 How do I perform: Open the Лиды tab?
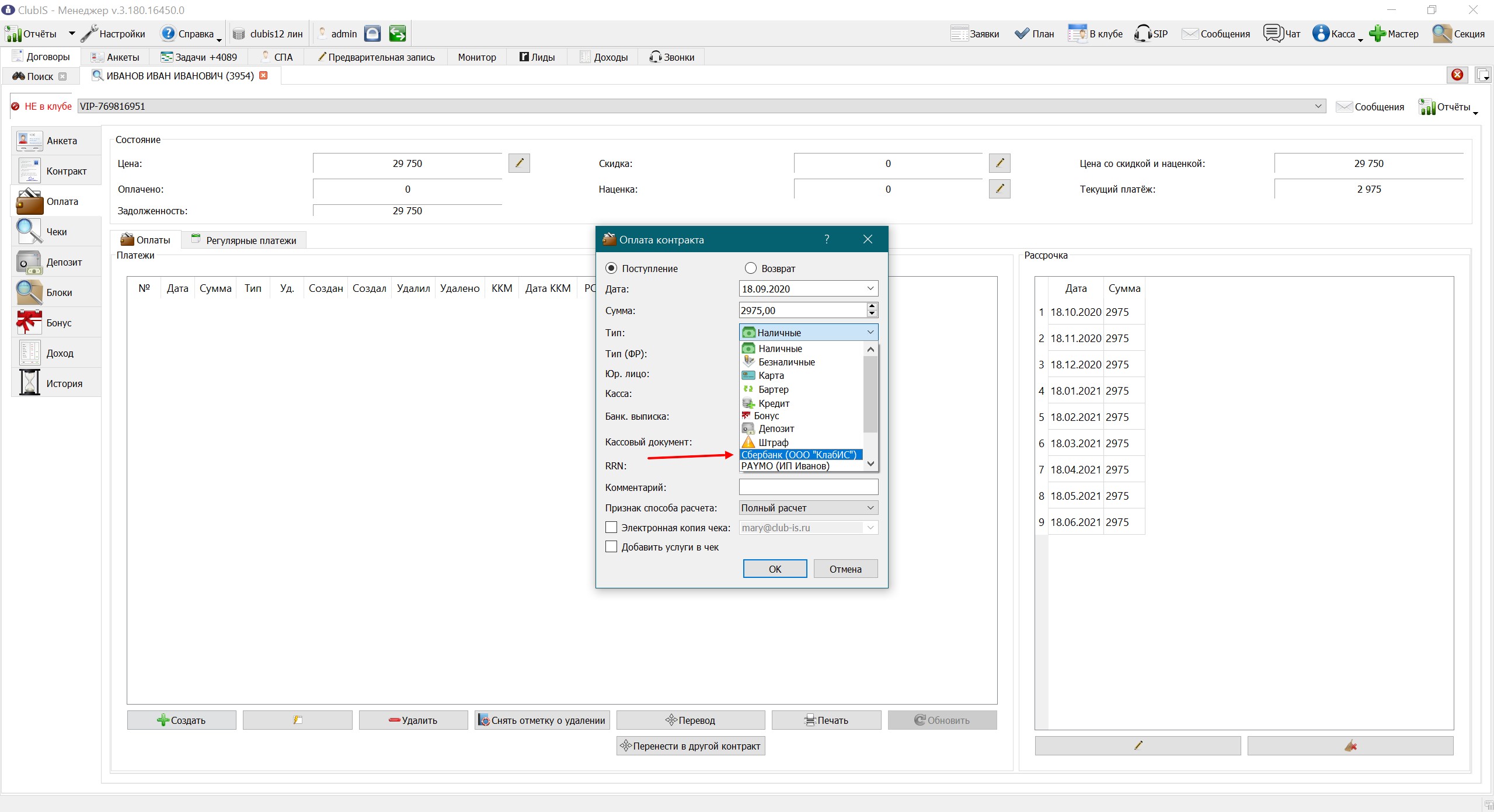click(537, 57)
